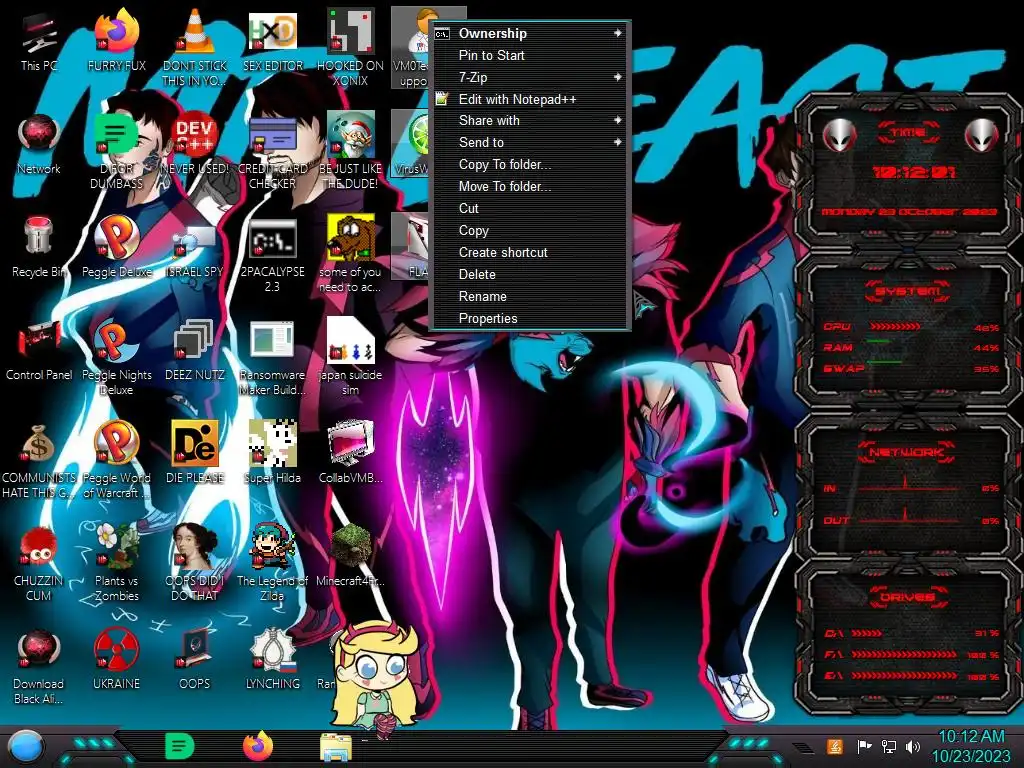Open Properties from context menu
The width and height of the screenshot is (1024, 768).
530,318
